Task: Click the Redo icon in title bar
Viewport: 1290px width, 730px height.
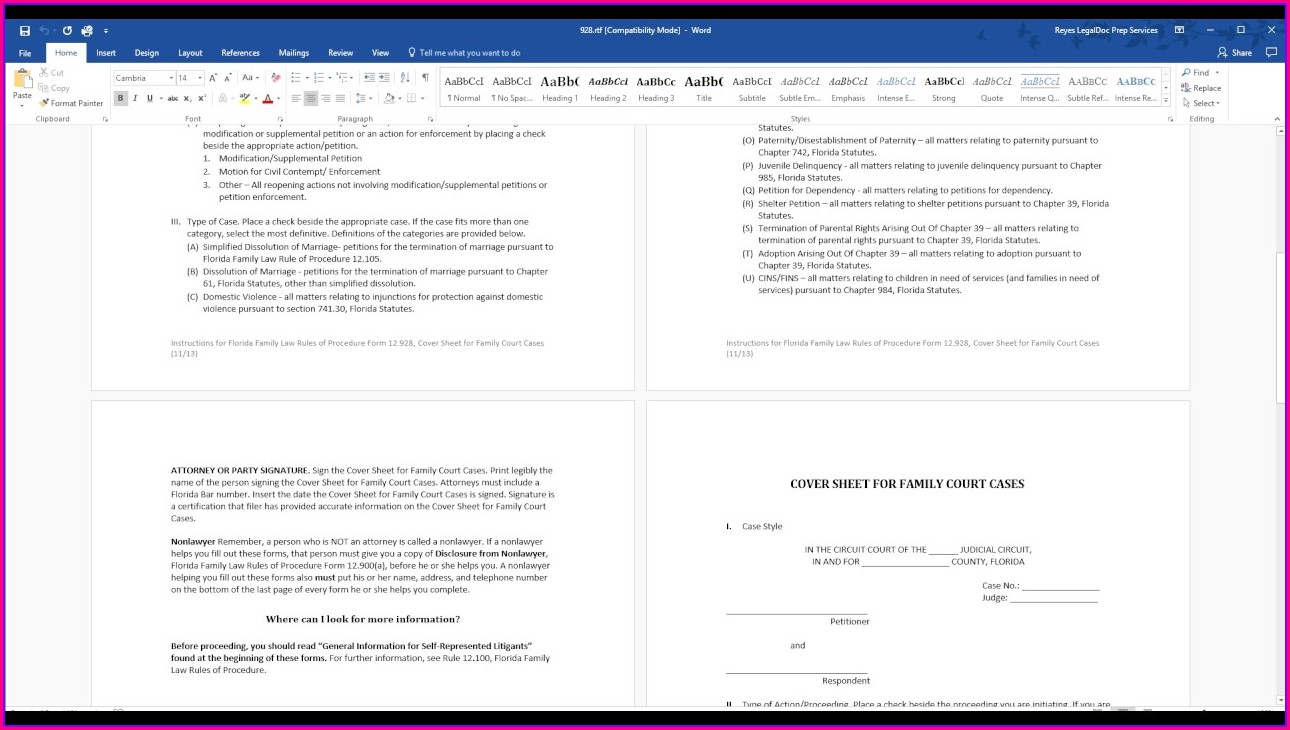Action: [67, 30]
